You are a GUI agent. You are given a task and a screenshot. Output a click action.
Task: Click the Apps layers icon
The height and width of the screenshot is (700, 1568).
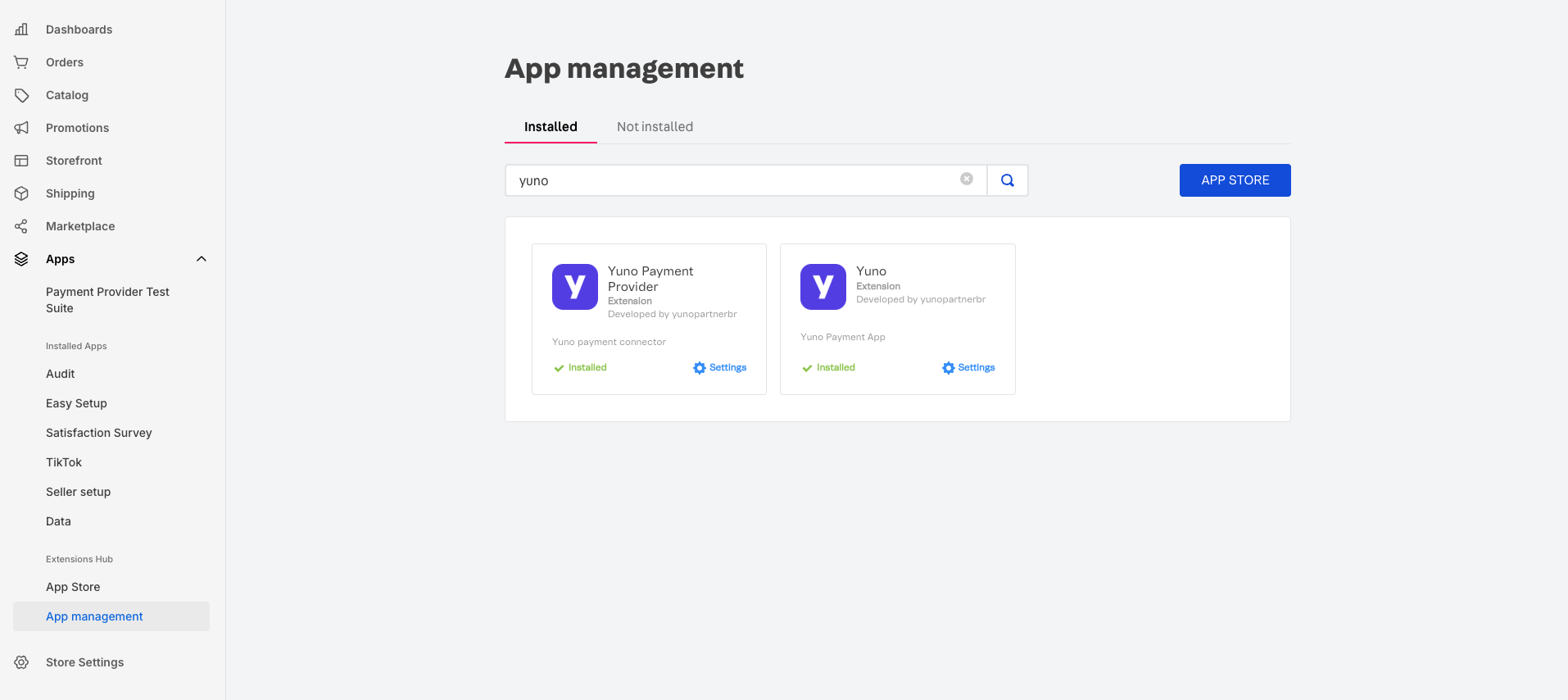tap(21, 259)
